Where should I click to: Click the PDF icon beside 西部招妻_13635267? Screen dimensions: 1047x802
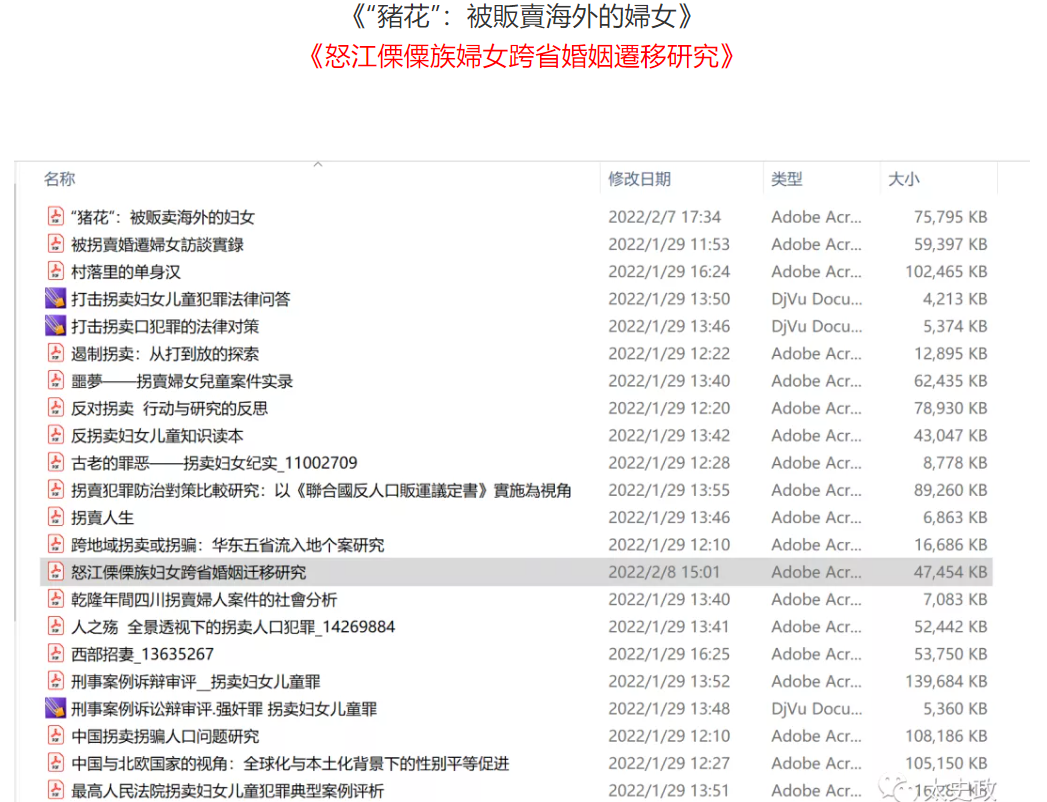(x=55, y=654)
